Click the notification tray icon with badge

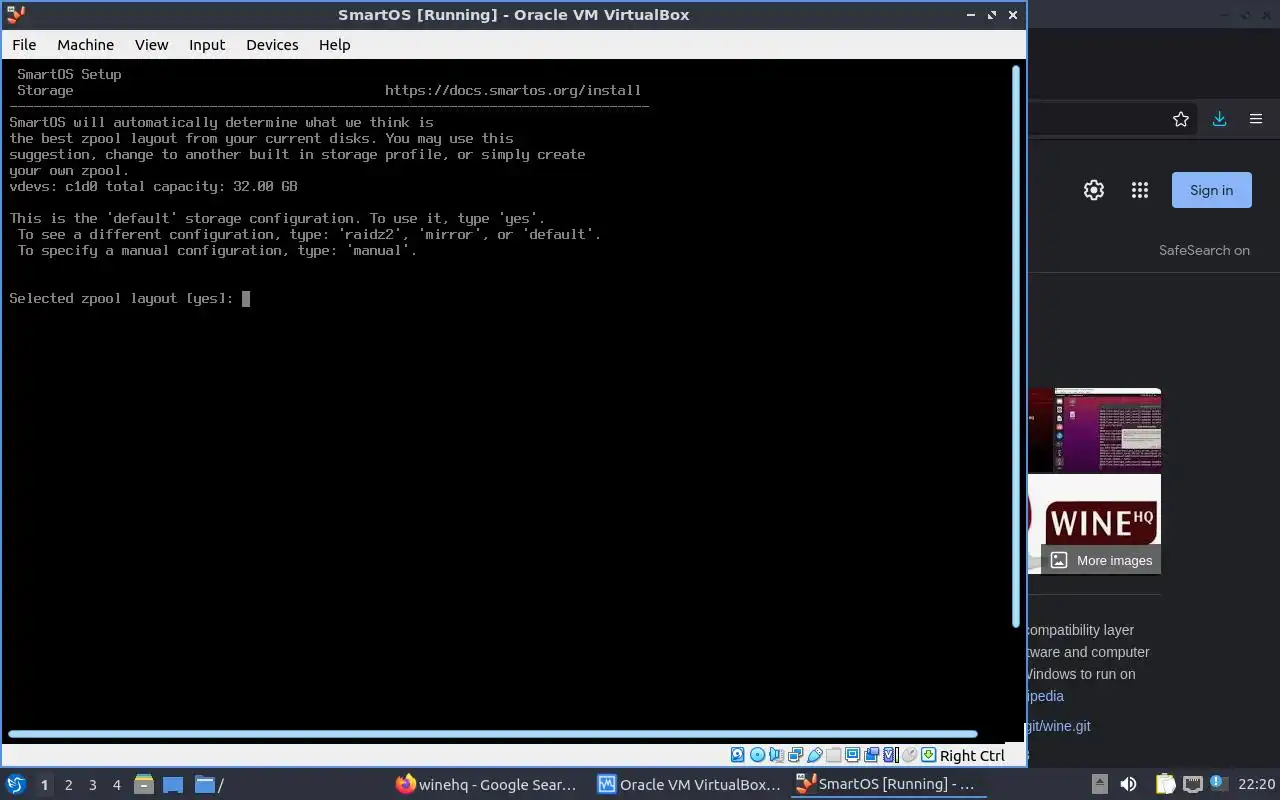tap(1218, 784)
